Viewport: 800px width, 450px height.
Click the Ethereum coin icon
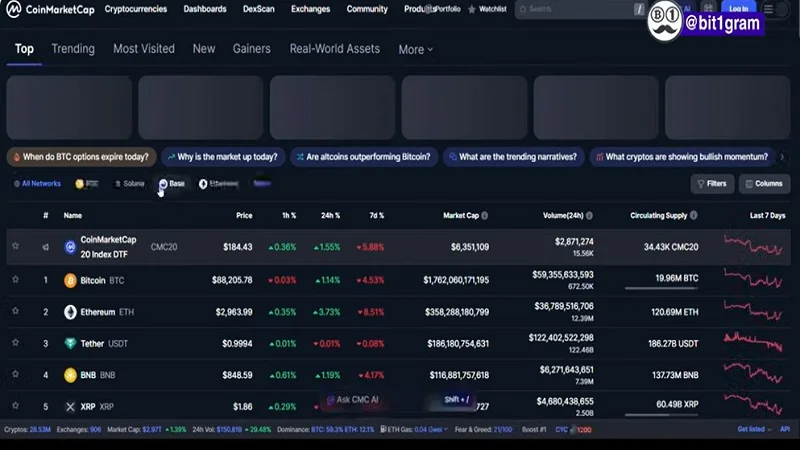click(71, 312)
